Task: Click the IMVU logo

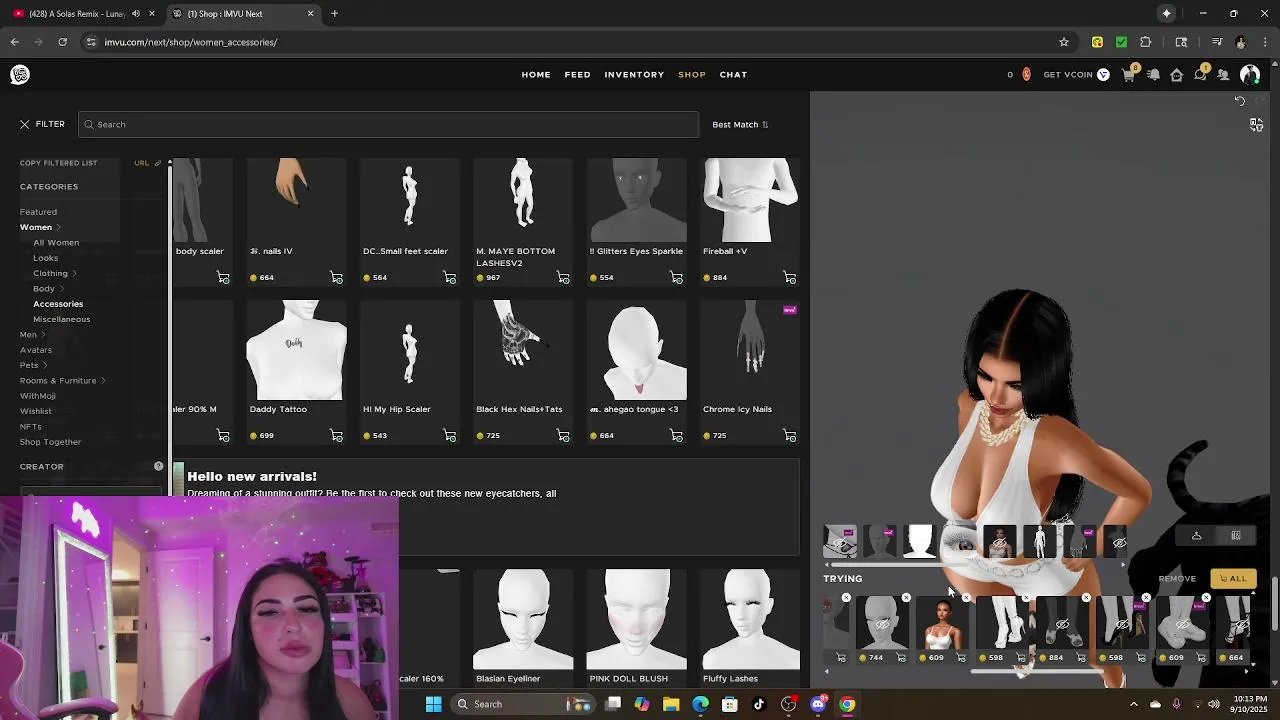Action: click(20, 75)
